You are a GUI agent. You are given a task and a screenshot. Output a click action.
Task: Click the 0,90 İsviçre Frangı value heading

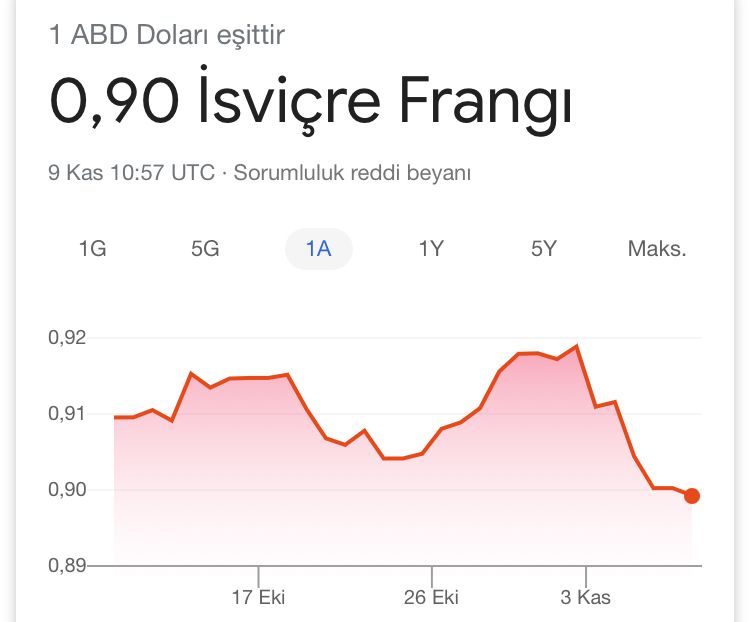point(310,101)
